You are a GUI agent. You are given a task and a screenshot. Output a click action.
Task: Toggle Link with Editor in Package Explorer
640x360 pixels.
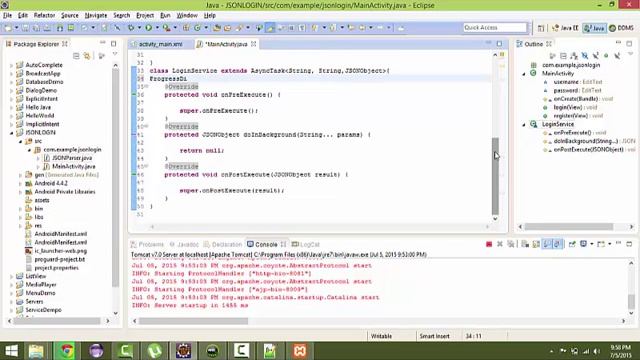(87, 56)
